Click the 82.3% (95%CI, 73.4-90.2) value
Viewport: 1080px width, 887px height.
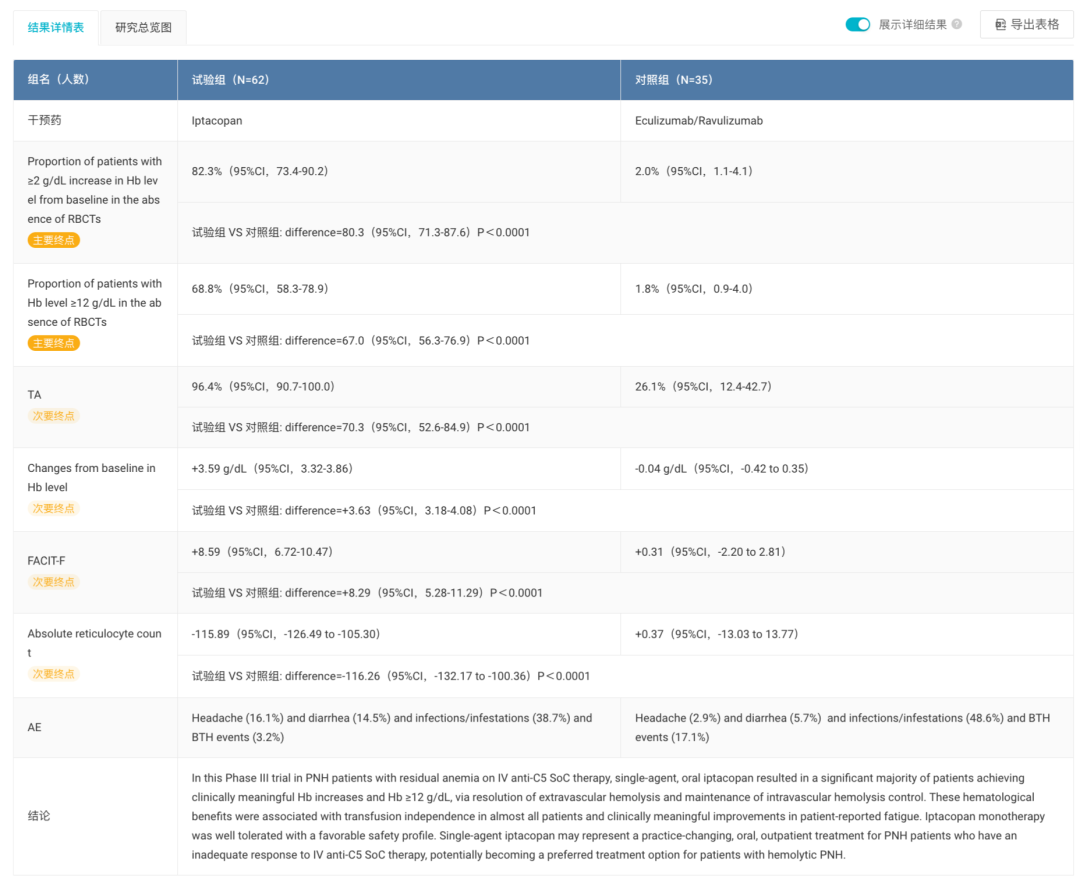point(260,171)
